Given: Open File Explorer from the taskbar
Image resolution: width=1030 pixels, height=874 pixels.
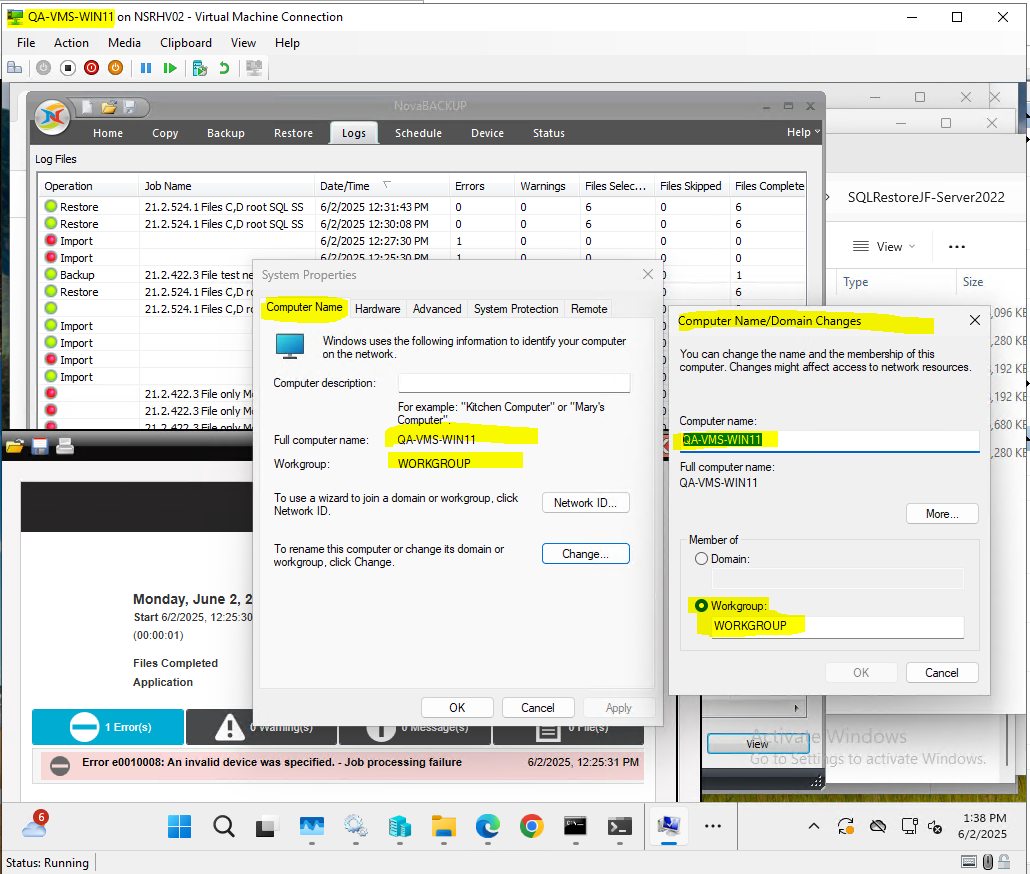Looking at the screenshot, I should [443, 826].
